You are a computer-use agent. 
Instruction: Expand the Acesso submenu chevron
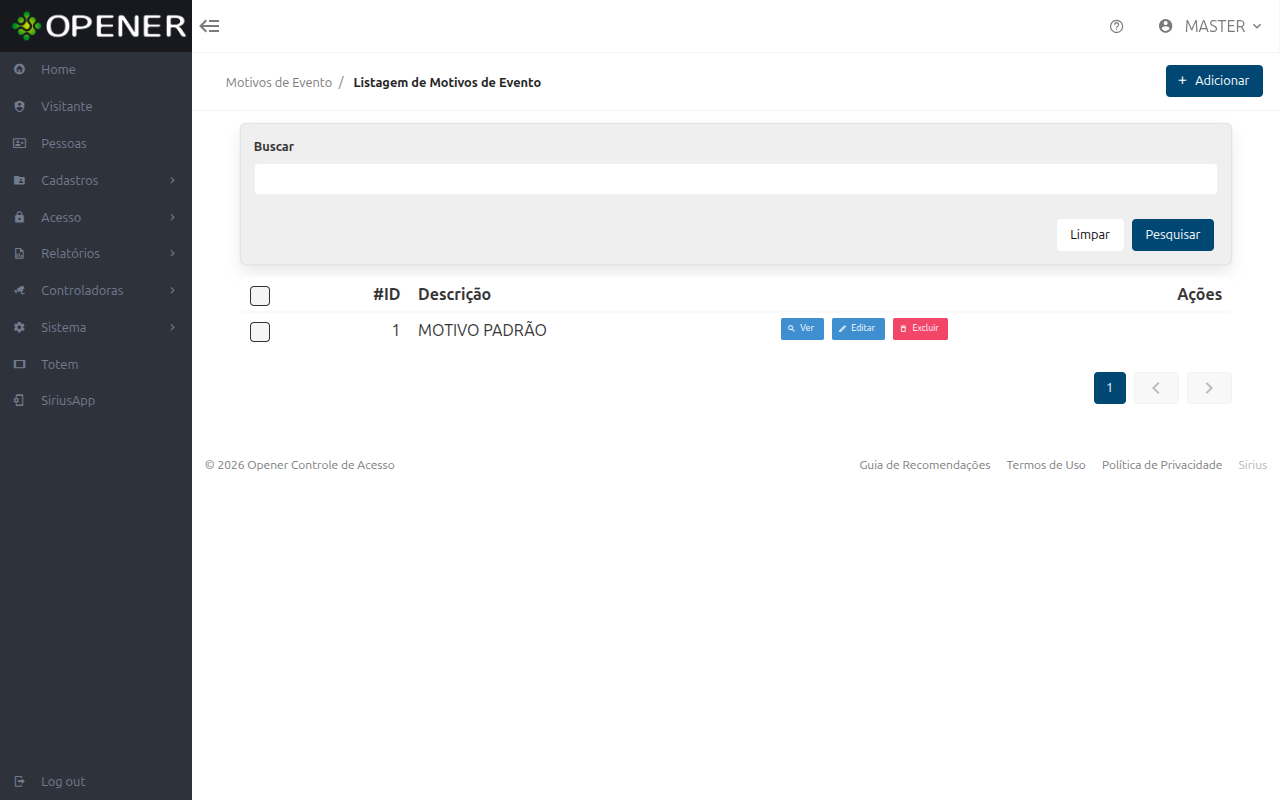tap(173, 217)
